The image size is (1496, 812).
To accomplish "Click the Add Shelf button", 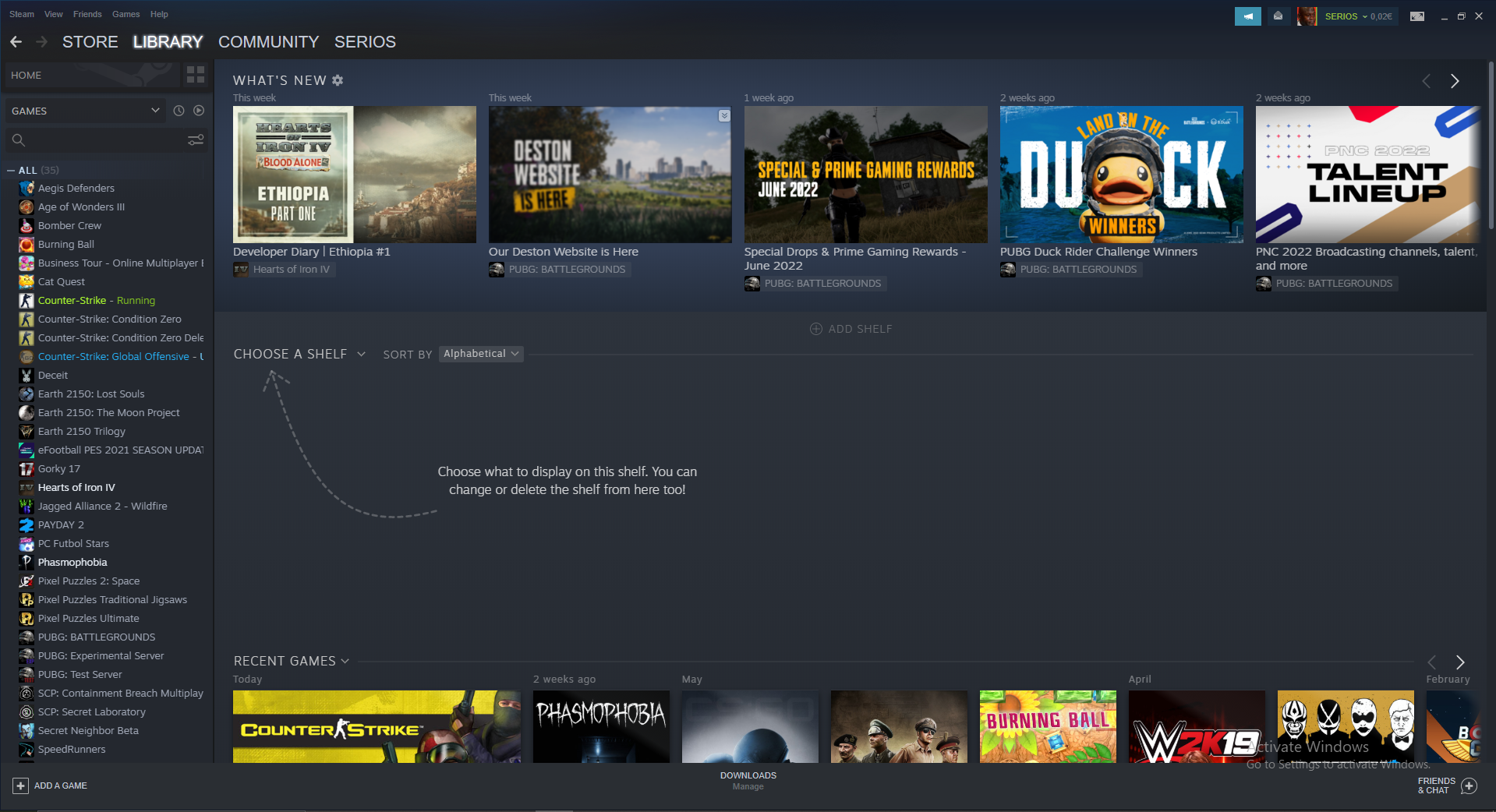I will pos(851,329).
